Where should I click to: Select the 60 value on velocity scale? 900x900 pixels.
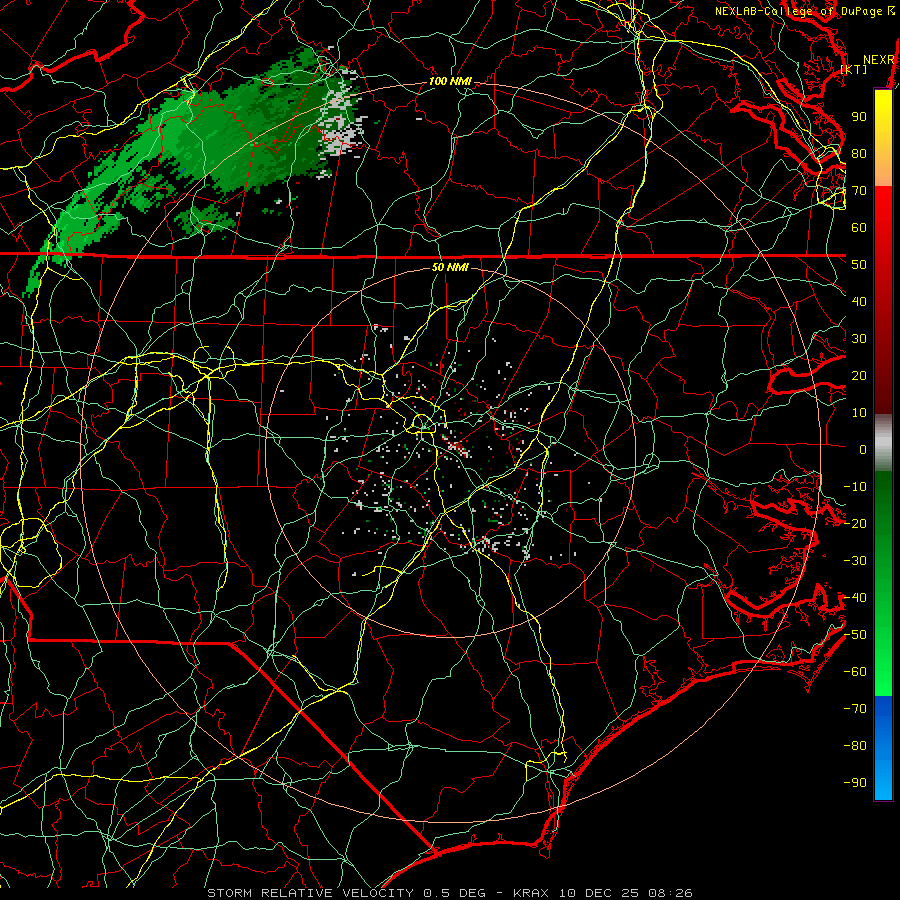[859, 228]
